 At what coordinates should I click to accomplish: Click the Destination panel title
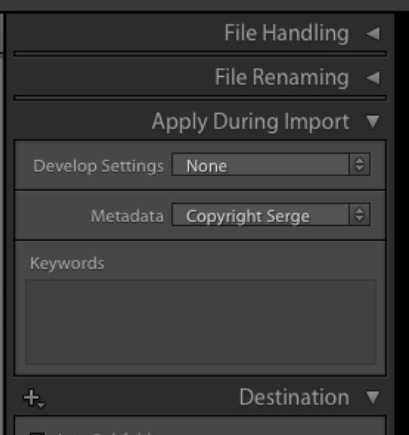294,397
